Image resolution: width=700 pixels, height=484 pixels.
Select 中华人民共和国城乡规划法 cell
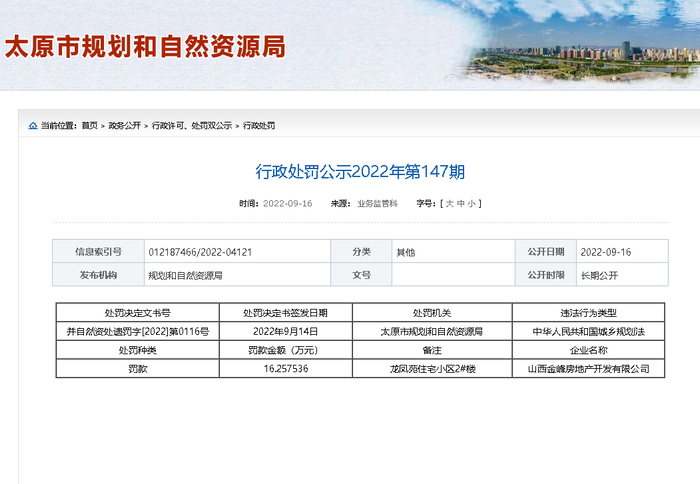[x=588, y=331]
